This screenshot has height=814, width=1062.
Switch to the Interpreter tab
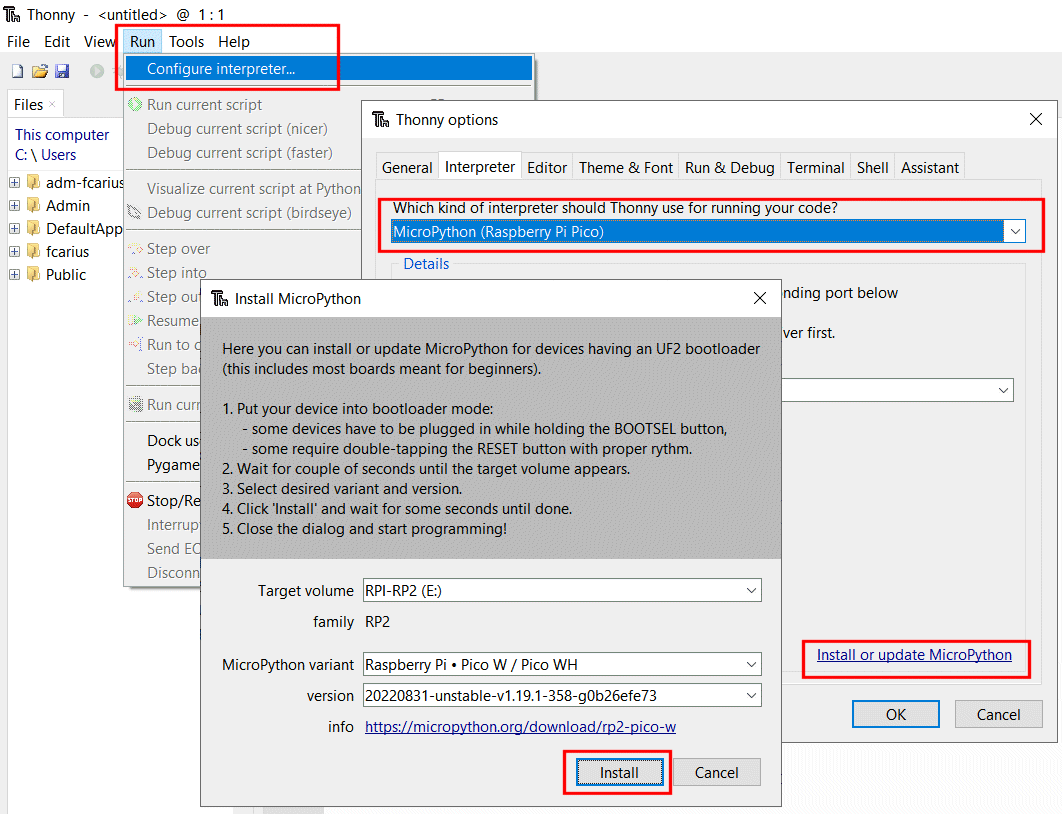click(480, 166)
